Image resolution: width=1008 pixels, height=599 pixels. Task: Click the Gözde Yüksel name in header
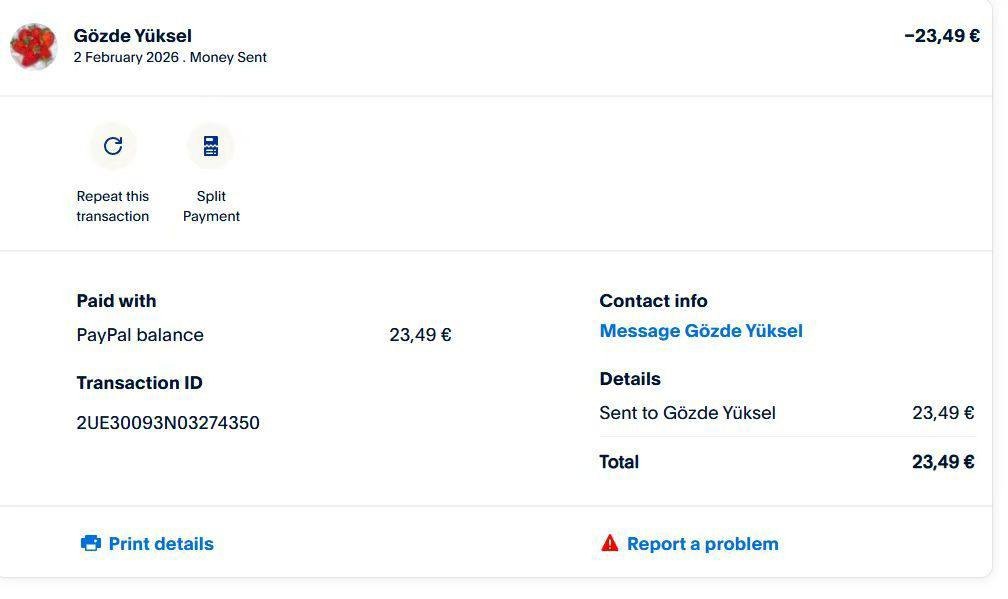pos(132,36)
